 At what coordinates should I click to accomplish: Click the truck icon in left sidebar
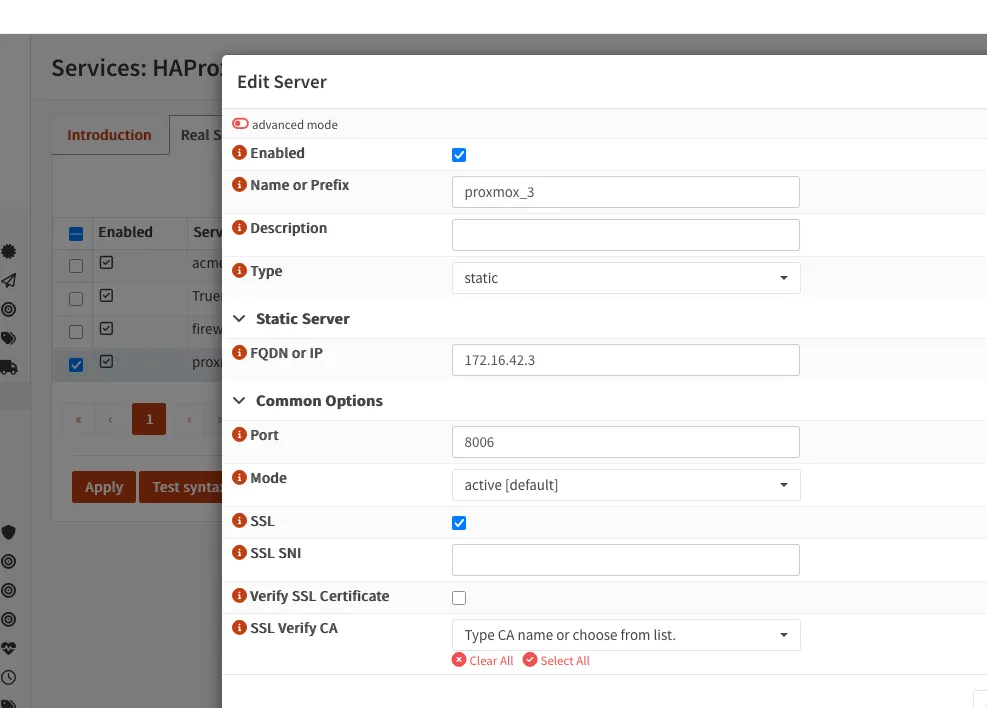click(x=9, y=367)
